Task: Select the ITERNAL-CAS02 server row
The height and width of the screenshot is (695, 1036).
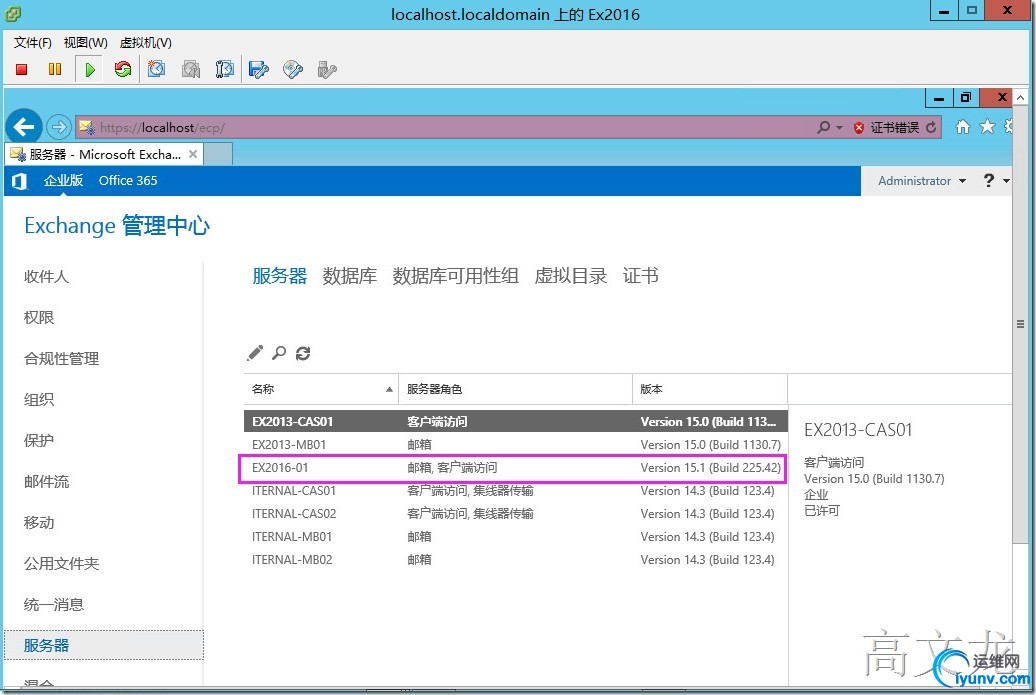Action: point(516,514)
